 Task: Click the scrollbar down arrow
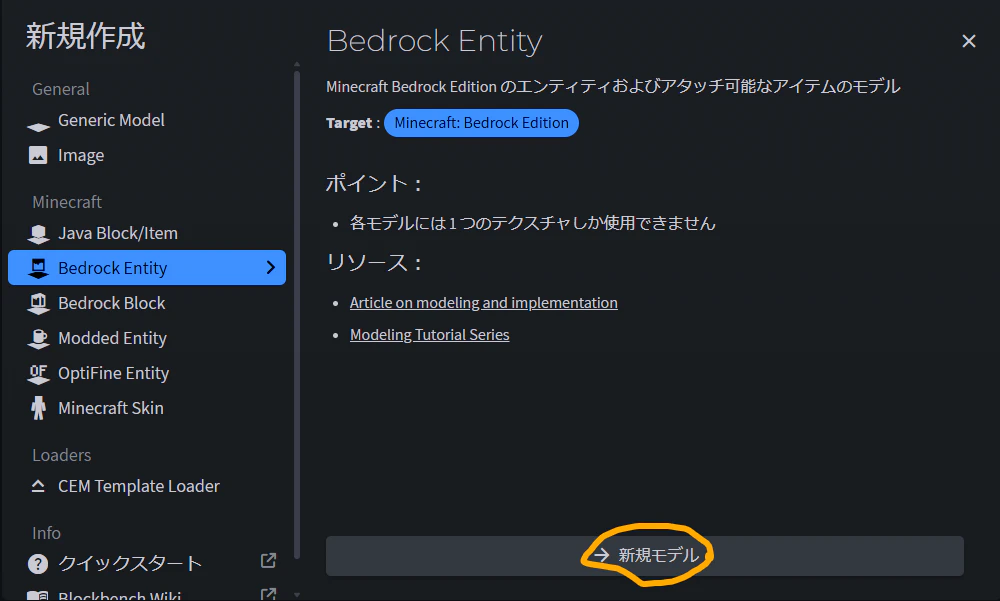(x=297, y=595)
